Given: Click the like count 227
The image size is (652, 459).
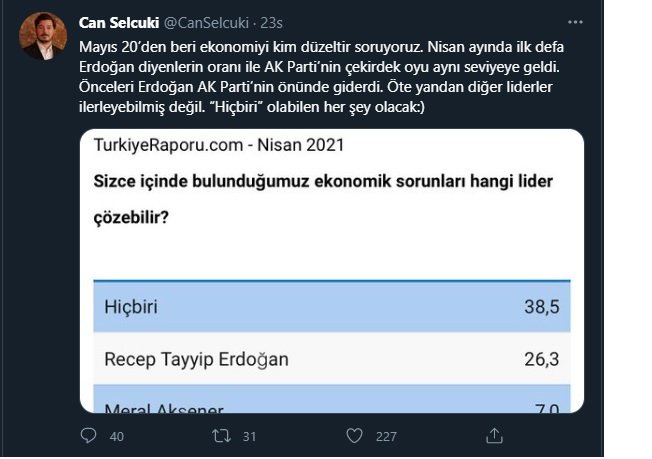Looking at the screenshot, I should tap(386, 437).
